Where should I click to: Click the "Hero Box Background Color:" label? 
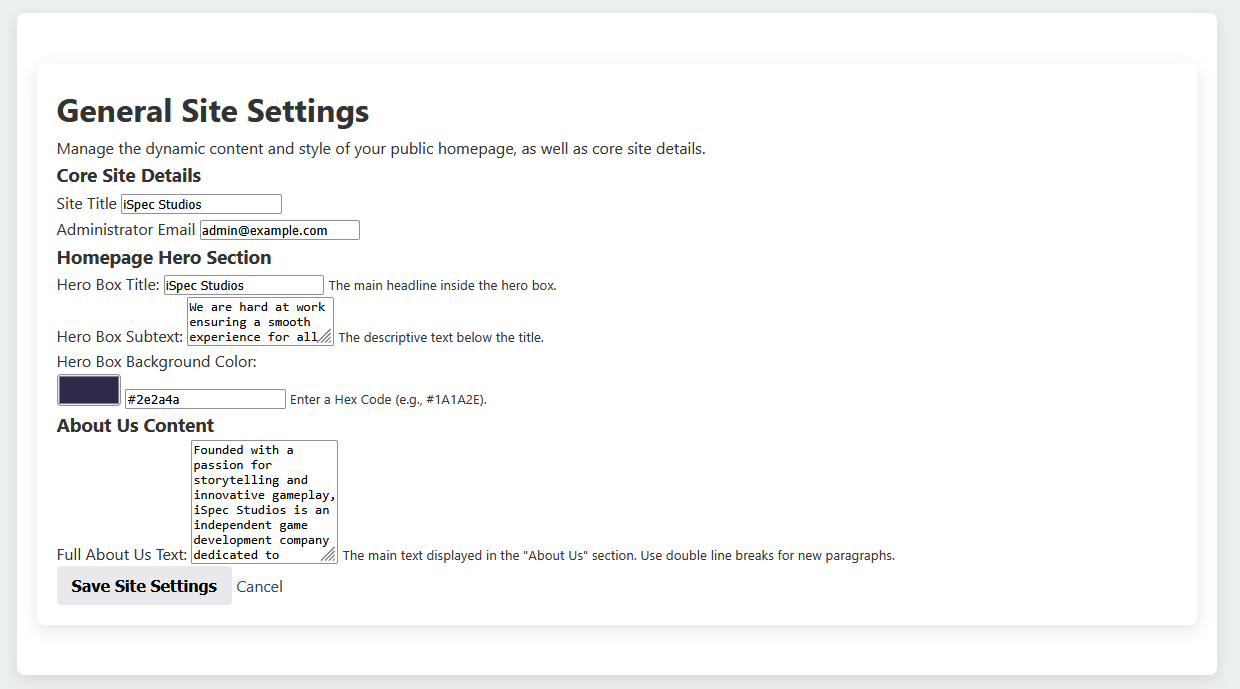click(x=157, y=362)
